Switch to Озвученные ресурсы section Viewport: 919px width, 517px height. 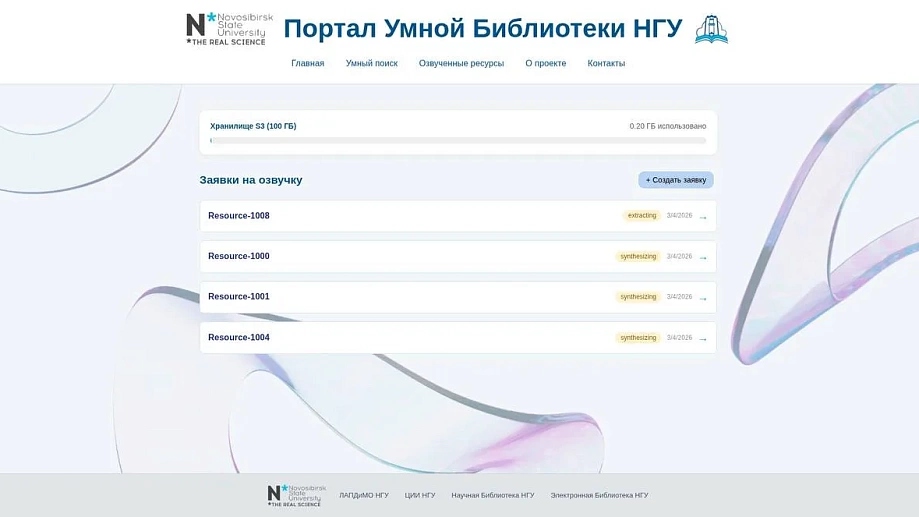tap(461, 63)
